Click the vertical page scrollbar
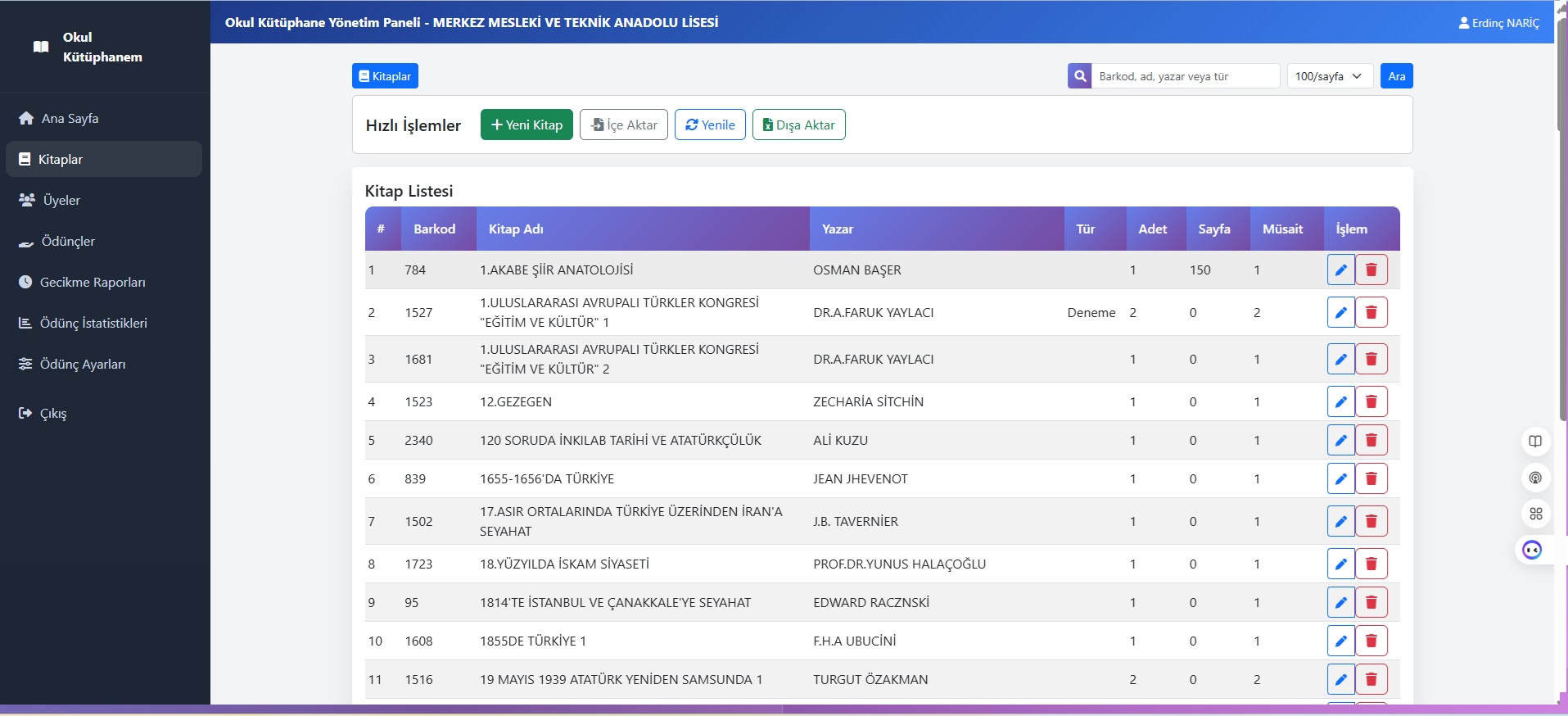Viewport: 1568px width, 716px height. [1561, 246]
